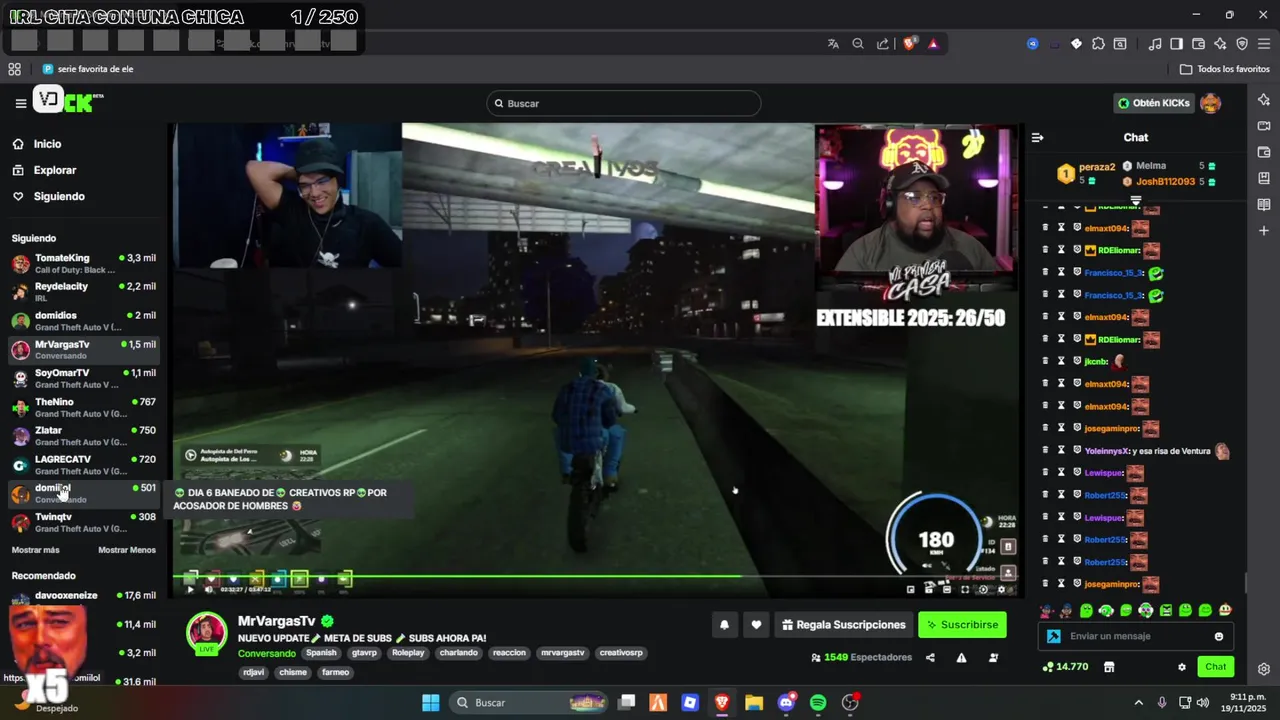Open Zlatar channel in following list

click(84, 436)
